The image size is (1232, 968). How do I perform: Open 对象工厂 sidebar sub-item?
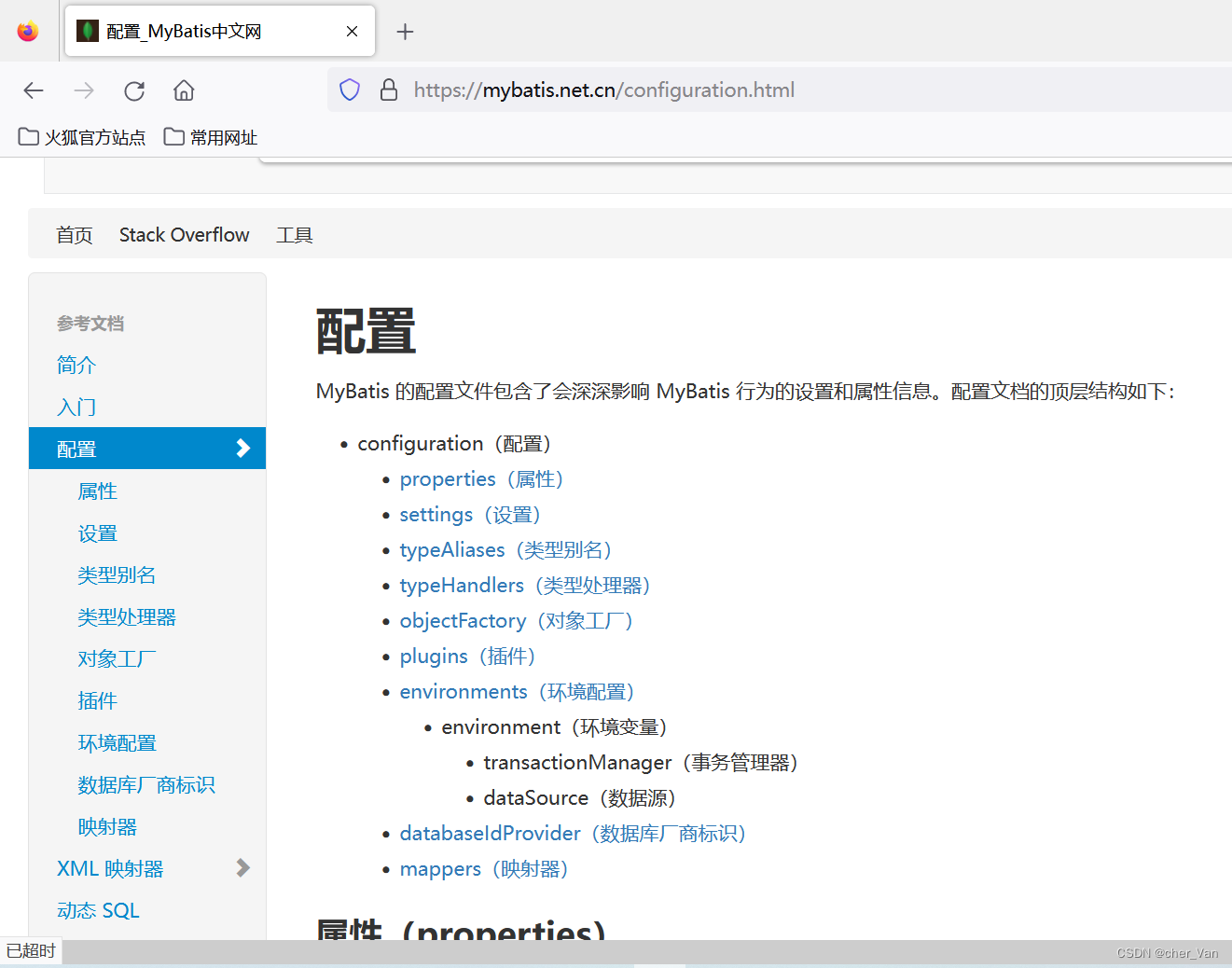click(x=117, y=658)
